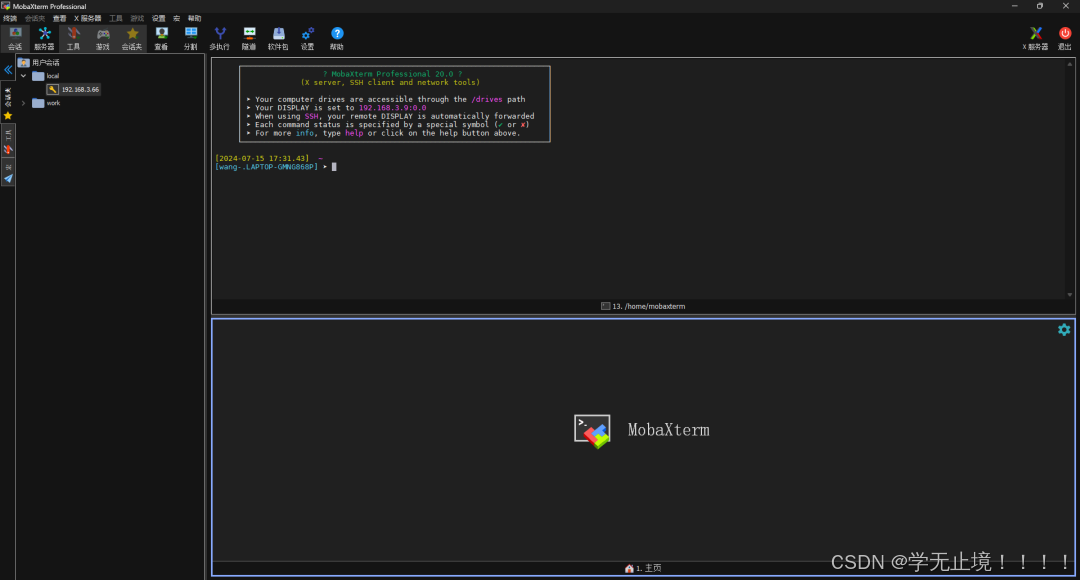The width and height of the screenshot is (1080, 580).
Task: Switch to the 宏 paper-plane sidebar tab
Action: [8, 173]
